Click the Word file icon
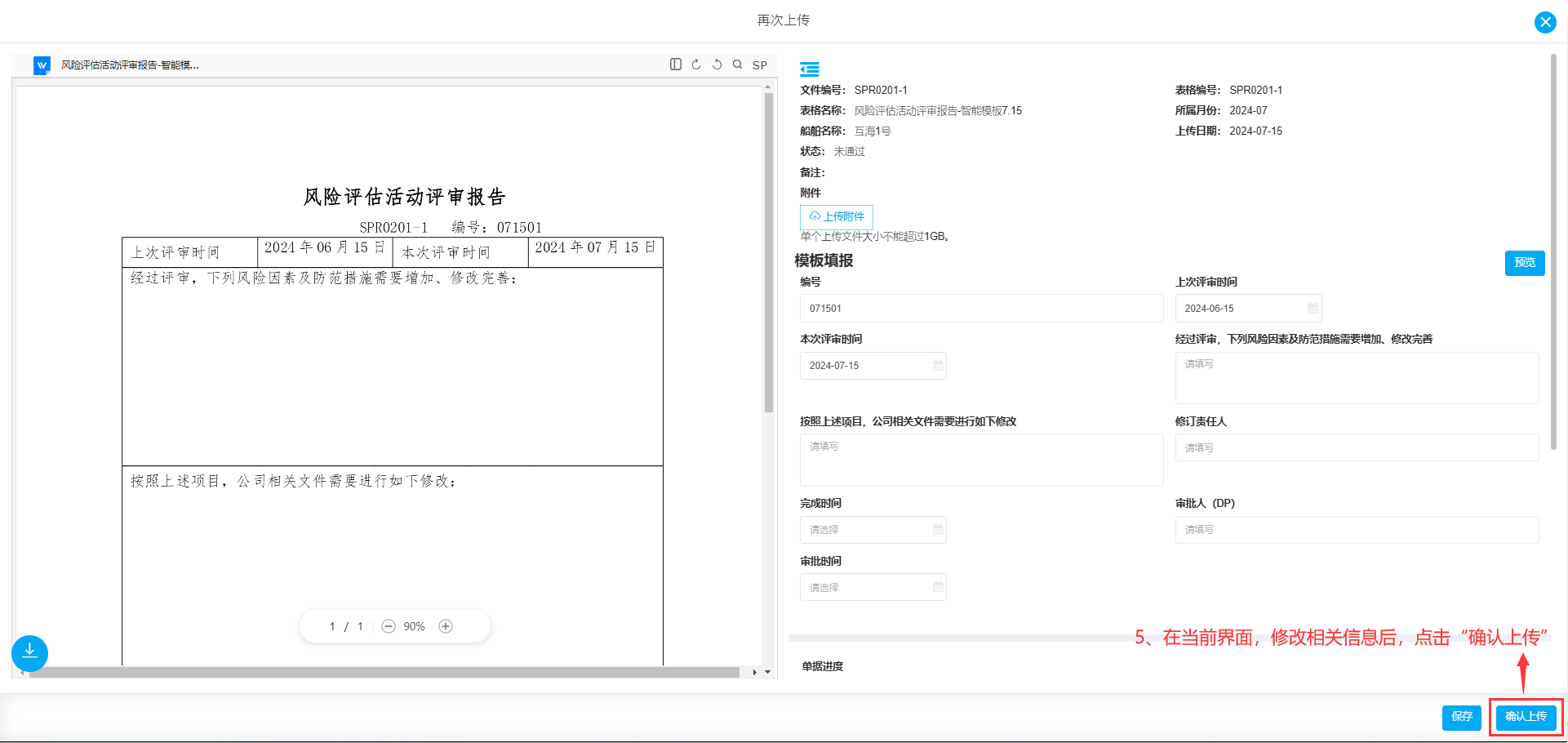The width and height of the screenshot is (1568, 743). pyautogui.click(x=42, y=65)
